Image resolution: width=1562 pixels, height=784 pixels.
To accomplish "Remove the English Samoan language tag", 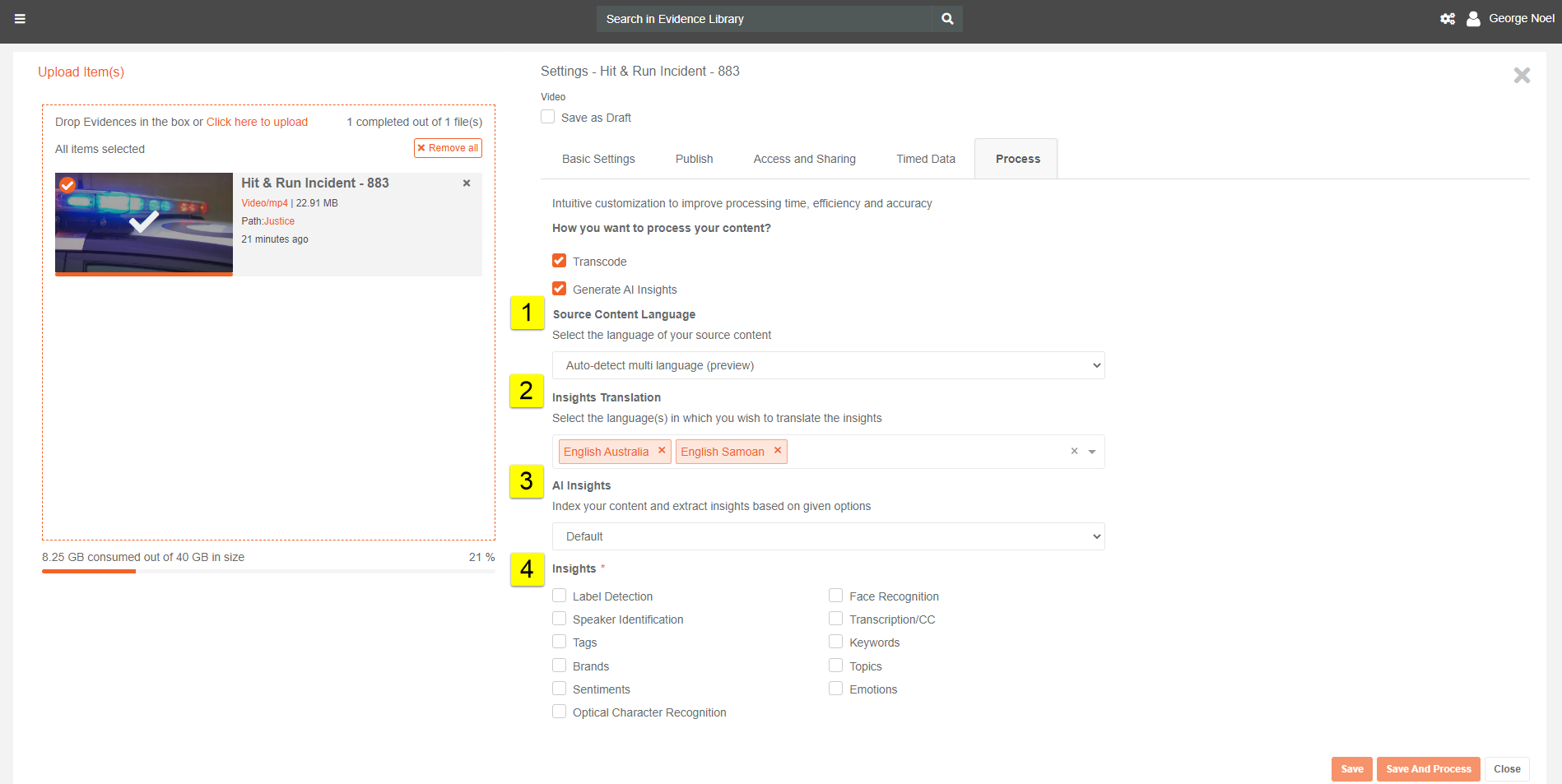I will pos(778,451).
